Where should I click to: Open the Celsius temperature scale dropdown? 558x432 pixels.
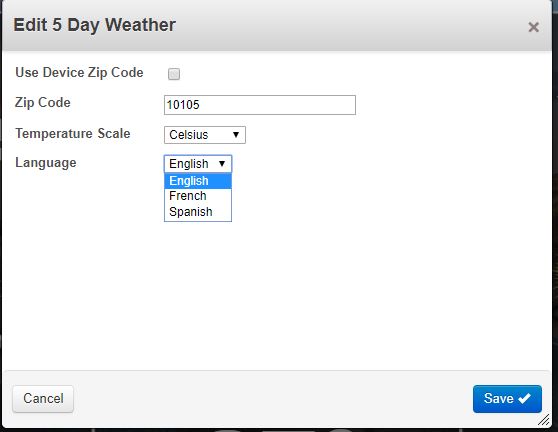tap(205, 135)
